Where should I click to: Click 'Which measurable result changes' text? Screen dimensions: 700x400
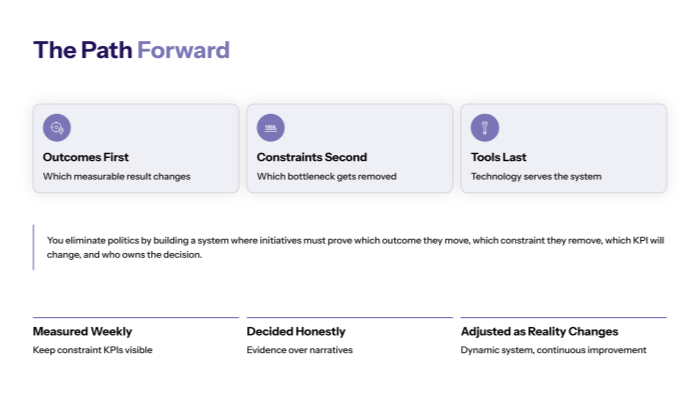[x=116, y=176]
